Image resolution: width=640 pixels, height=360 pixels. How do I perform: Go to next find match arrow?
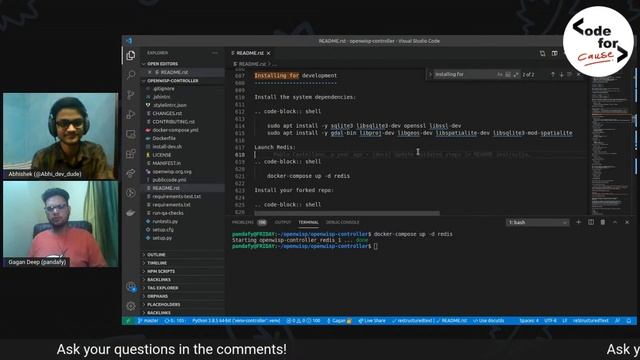click(x=561, y=74)
